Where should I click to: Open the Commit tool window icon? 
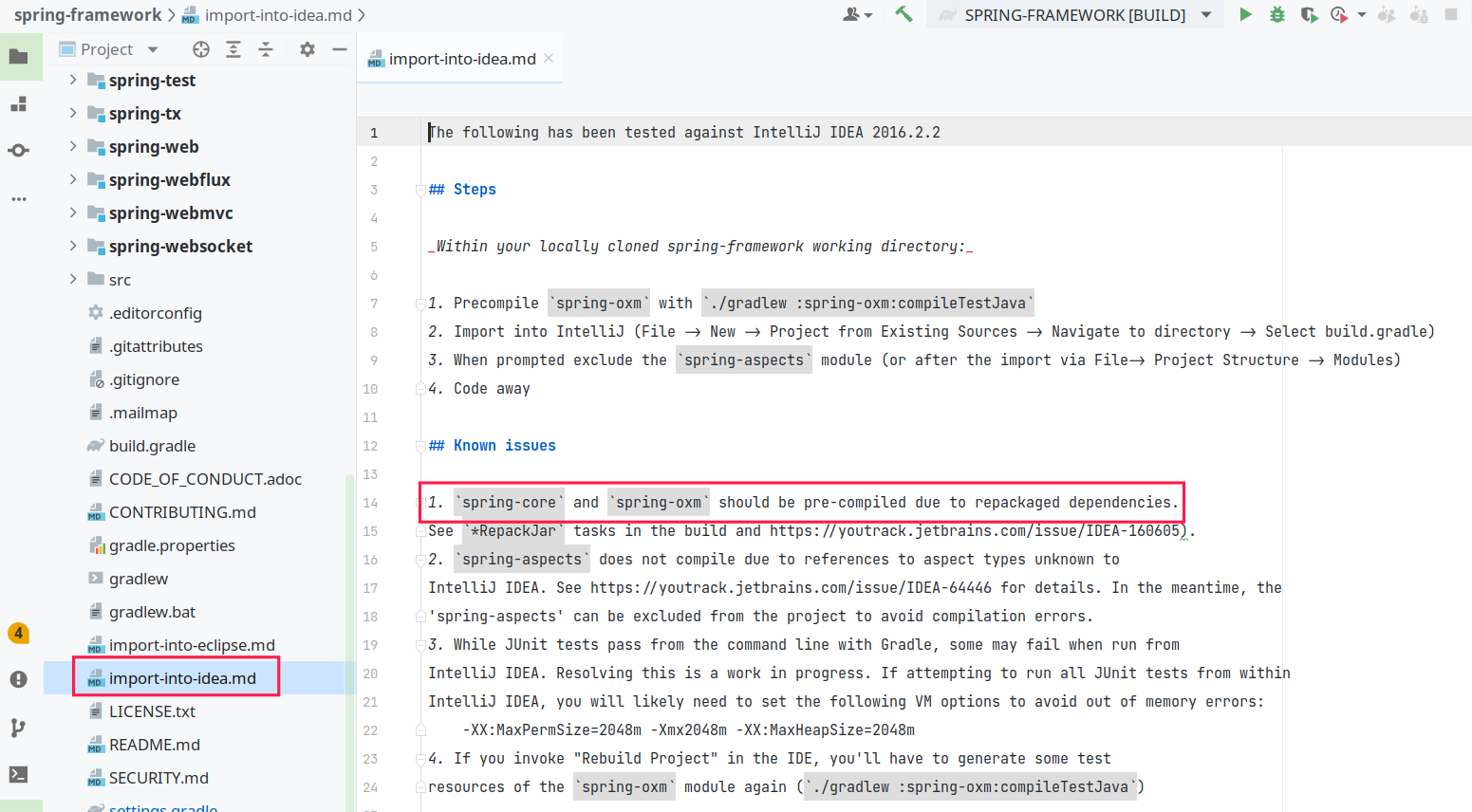pos(18,151)
